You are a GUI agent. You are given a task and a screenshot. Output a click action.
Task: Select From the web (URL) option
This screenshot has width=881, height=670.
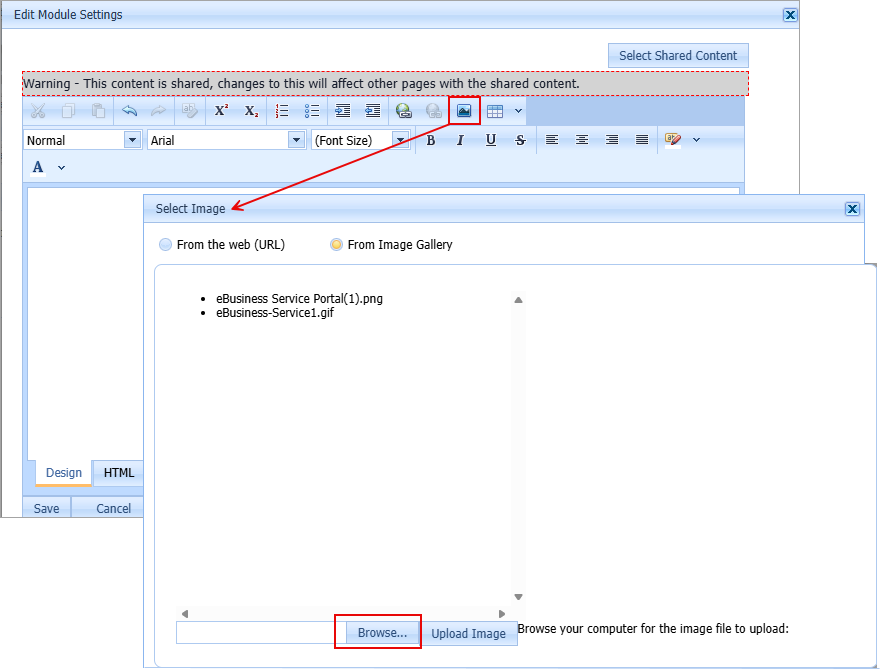165,245
